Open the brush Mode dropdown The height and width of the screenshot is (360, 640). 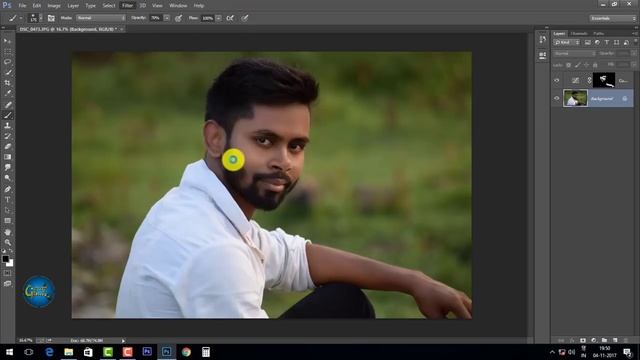pyautogui.click(x=101, y=18)
